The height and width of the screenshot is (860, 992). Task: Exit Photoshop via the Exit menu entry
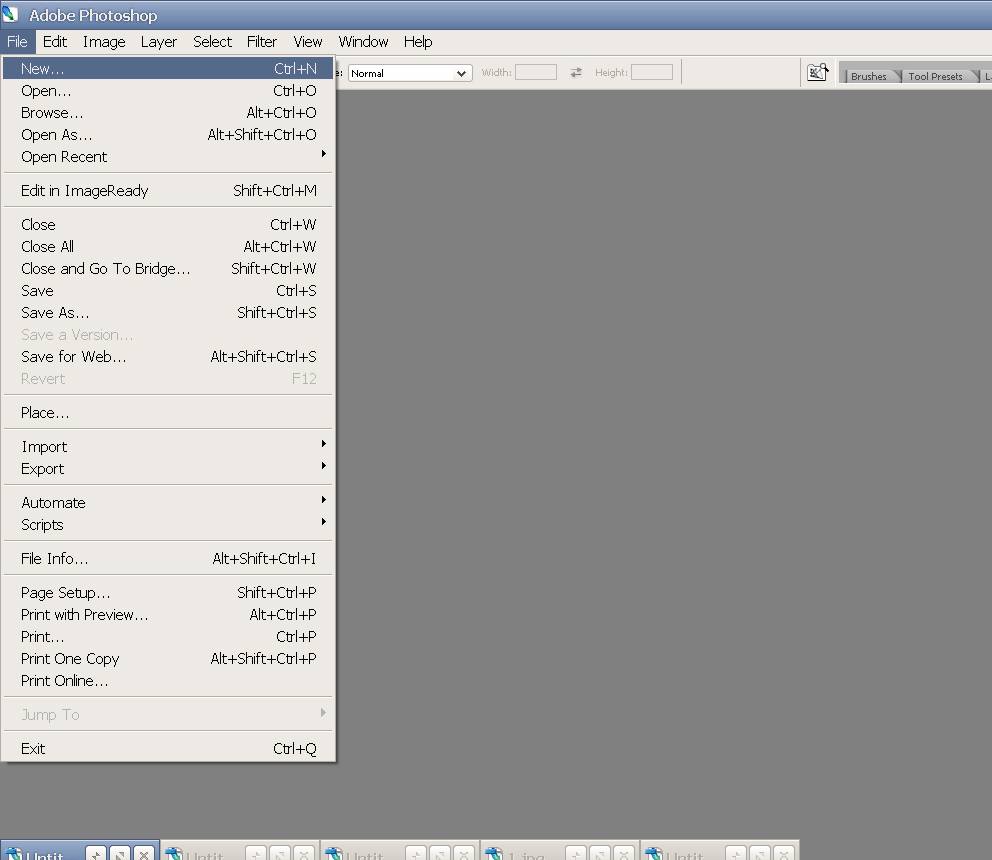point(168,749)
